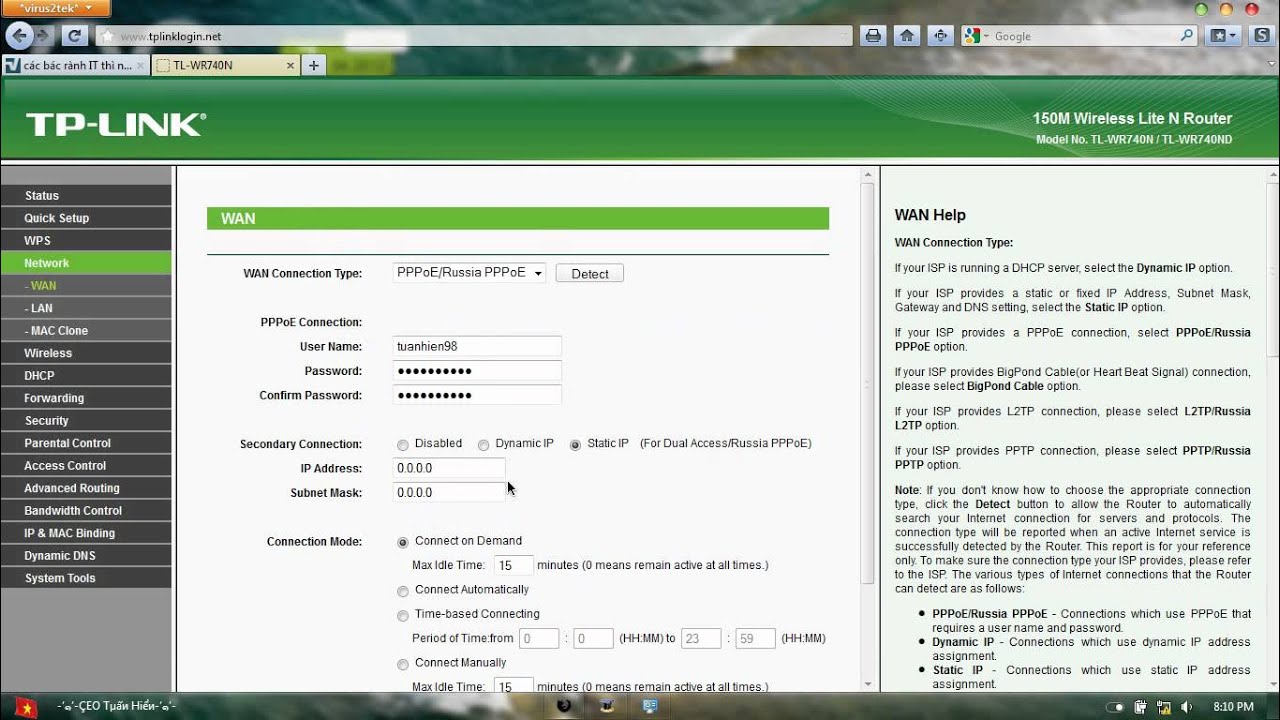The height and width of the screenshot is (720, 1280).
Task: Click the Firefox icon in the taskbar
Action: (564, 706)
